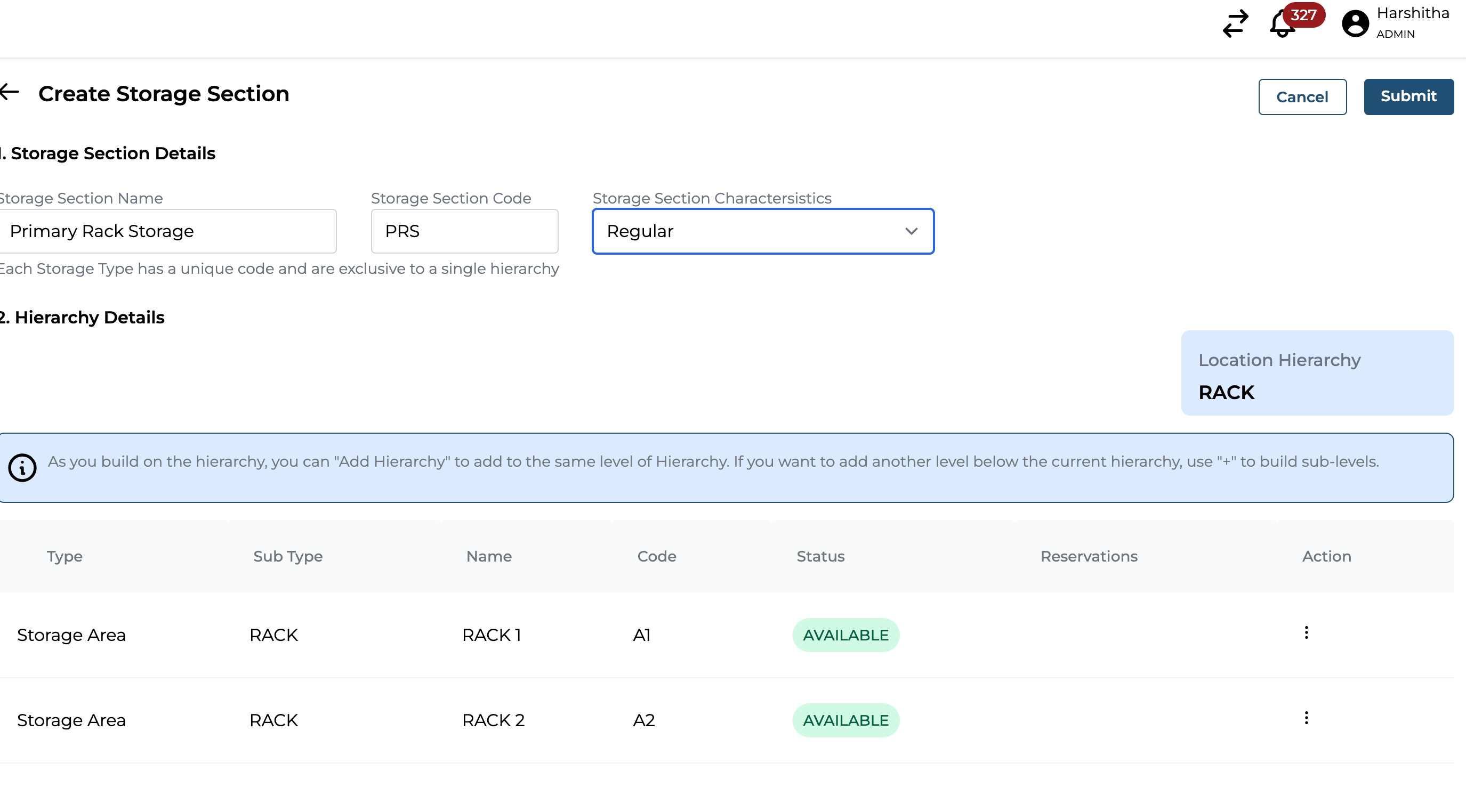The image size is (1466, 812).
Task: Open the user profile avatar icon
Action: [1355, 24]
